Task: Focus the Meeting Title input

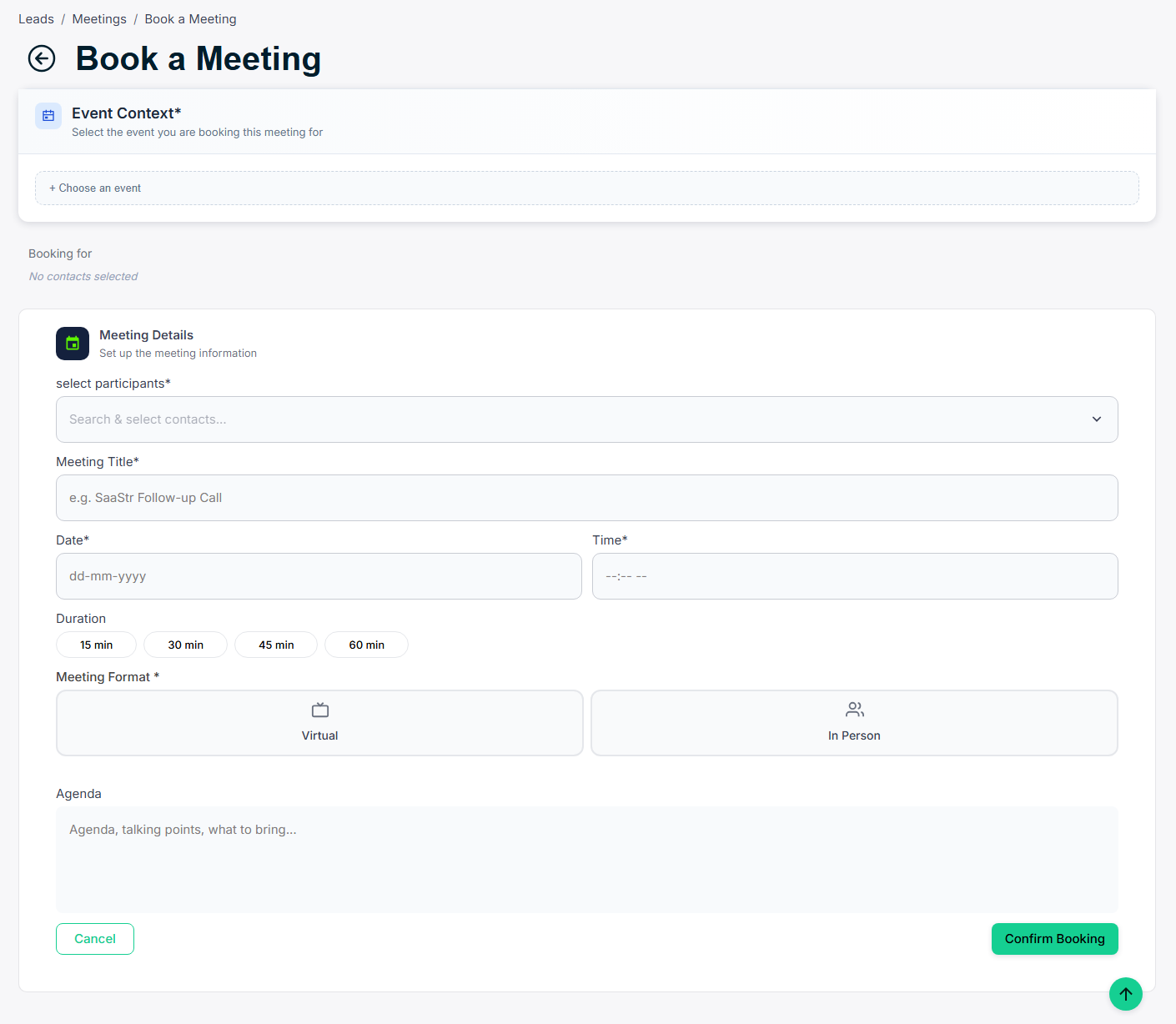Action: pos(587,498)
